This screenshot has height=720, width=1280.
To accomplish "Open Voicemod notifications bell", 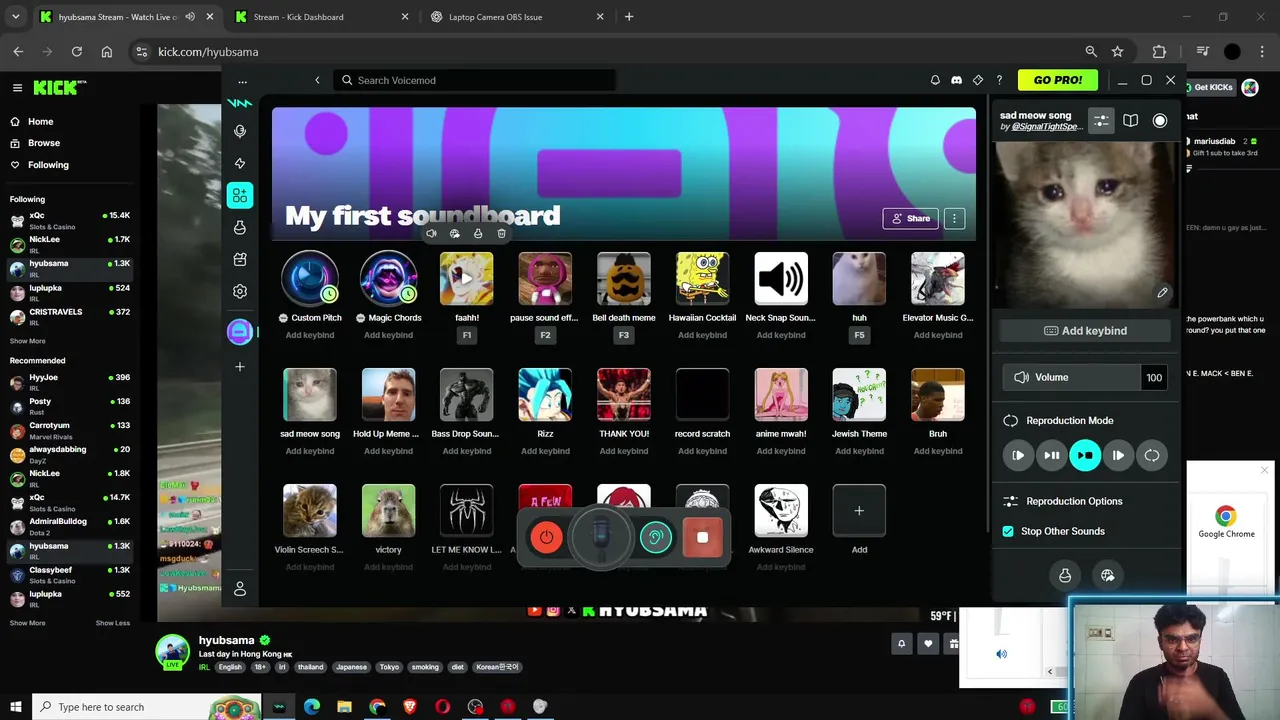I will [x=935, y=80].
